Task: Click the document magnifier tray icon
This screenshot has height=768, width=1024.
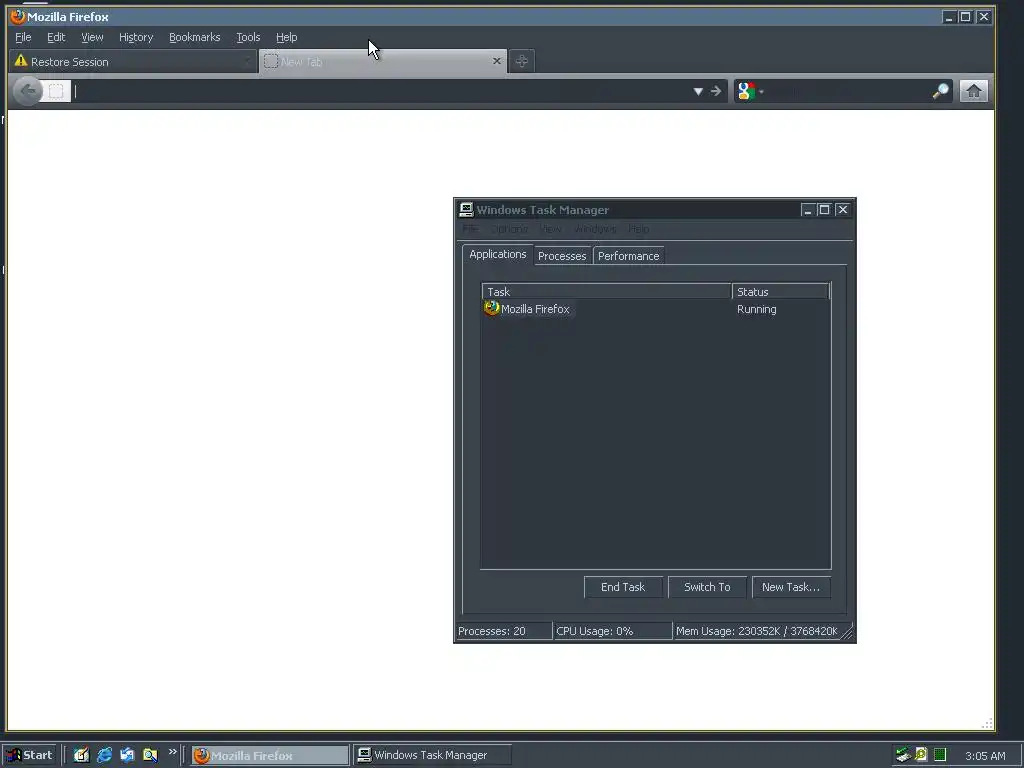Action: pos(921,755)
